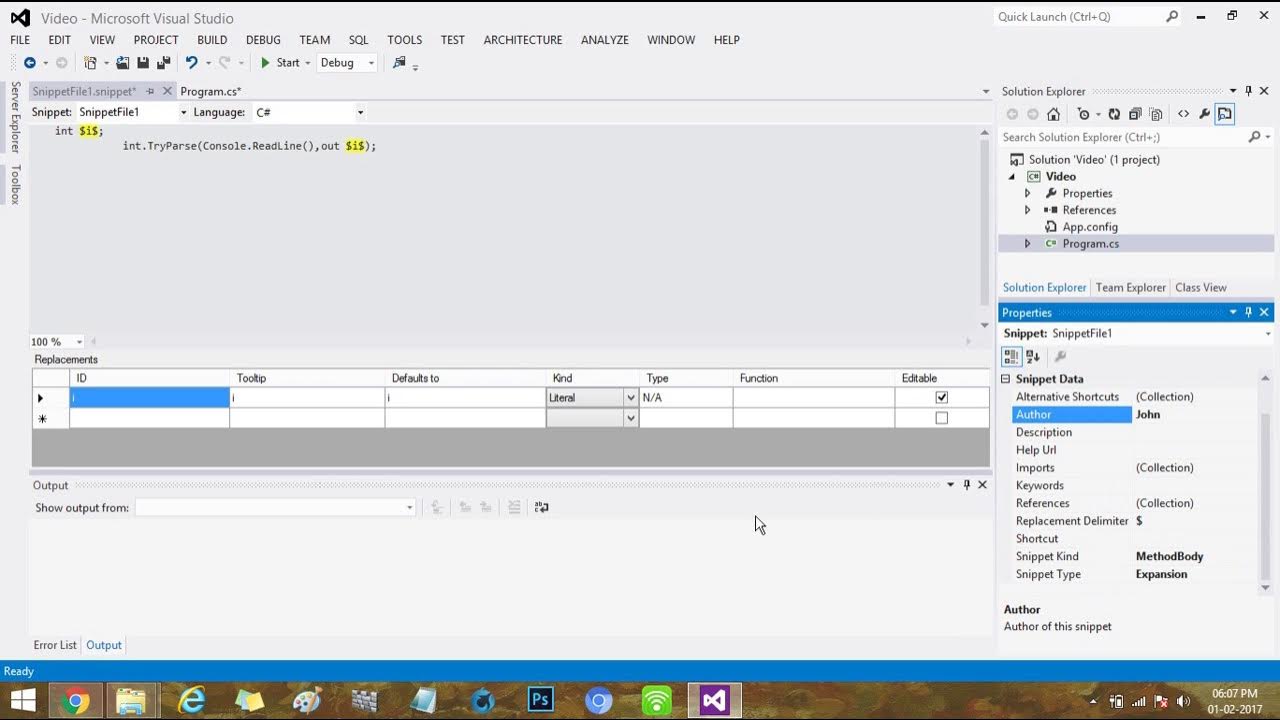
Task: Click the search magnifier in Solution Explorer
Action: pos(1255,137)
